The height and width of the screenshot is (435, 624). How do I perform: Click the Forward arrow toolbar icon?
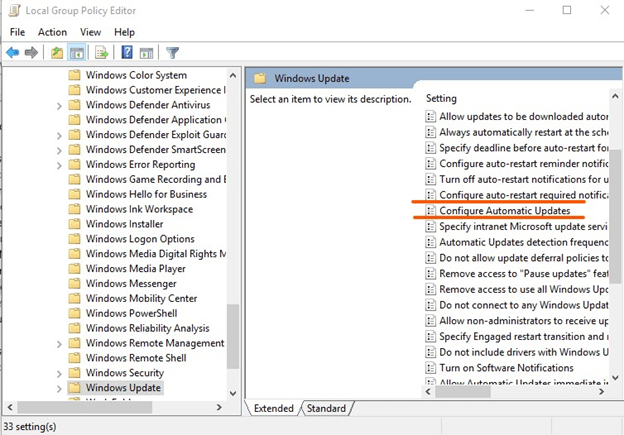(x=31, y=53)
